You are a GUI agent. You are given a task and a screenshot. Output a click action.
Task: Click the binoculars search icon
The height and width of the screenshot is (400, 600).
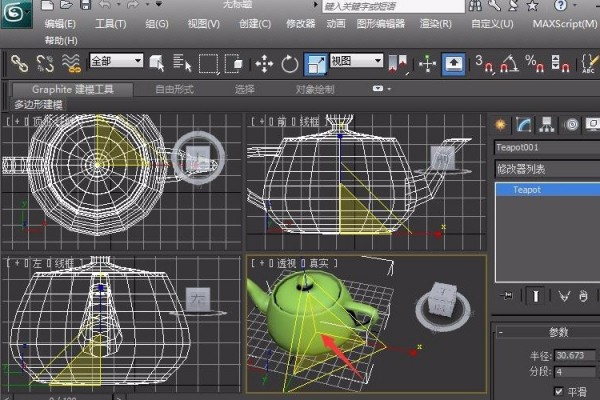coord(475,5)
